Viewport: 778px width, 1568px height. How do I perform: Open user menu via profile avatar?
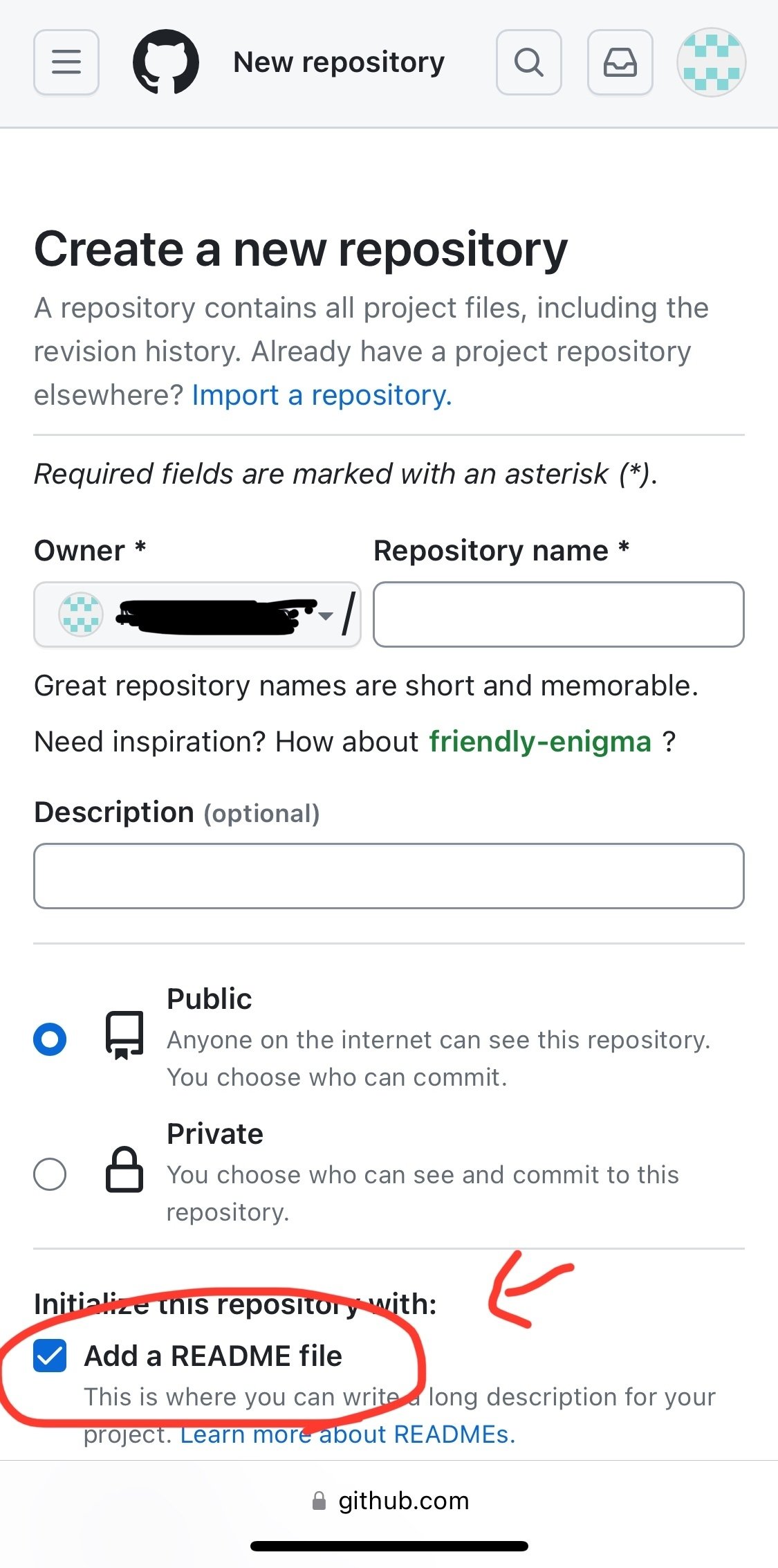click(x=711, y=62)
